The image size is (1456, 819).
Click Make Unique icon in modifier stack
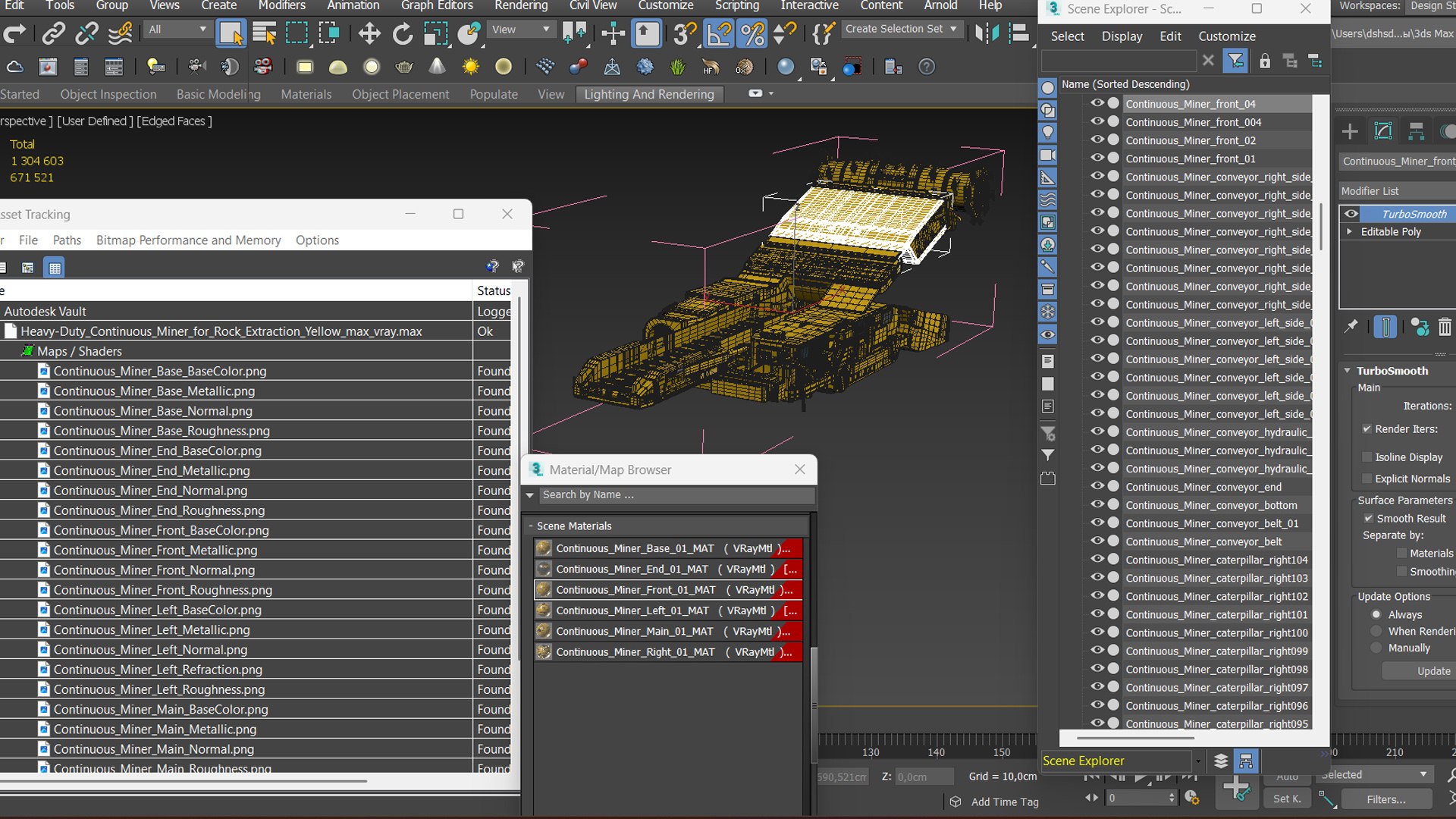tap(1420, 327)
